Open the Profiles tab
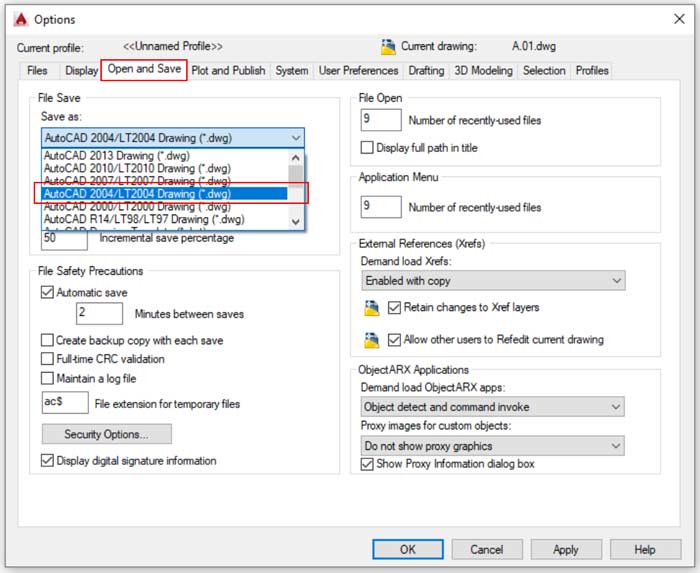The width and height of the screenshot is (700, 573). click(592, 71)
